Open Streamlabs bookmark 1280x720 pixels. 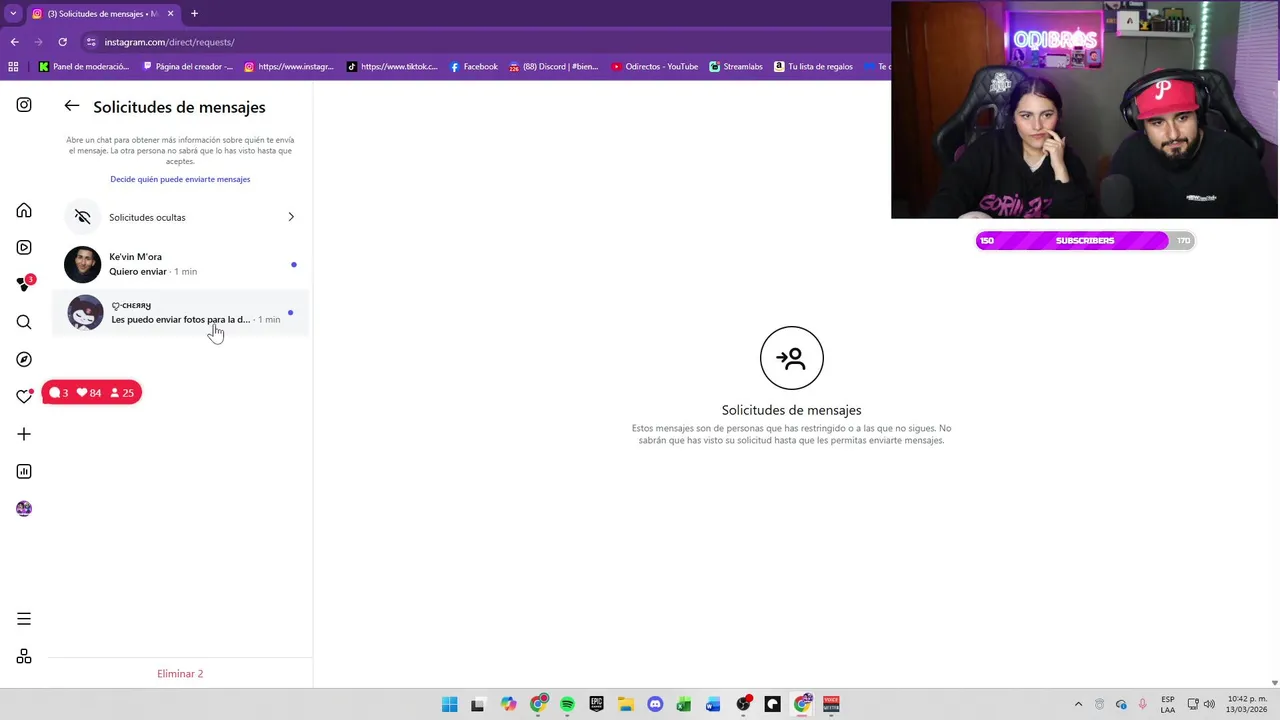(736, 67)
